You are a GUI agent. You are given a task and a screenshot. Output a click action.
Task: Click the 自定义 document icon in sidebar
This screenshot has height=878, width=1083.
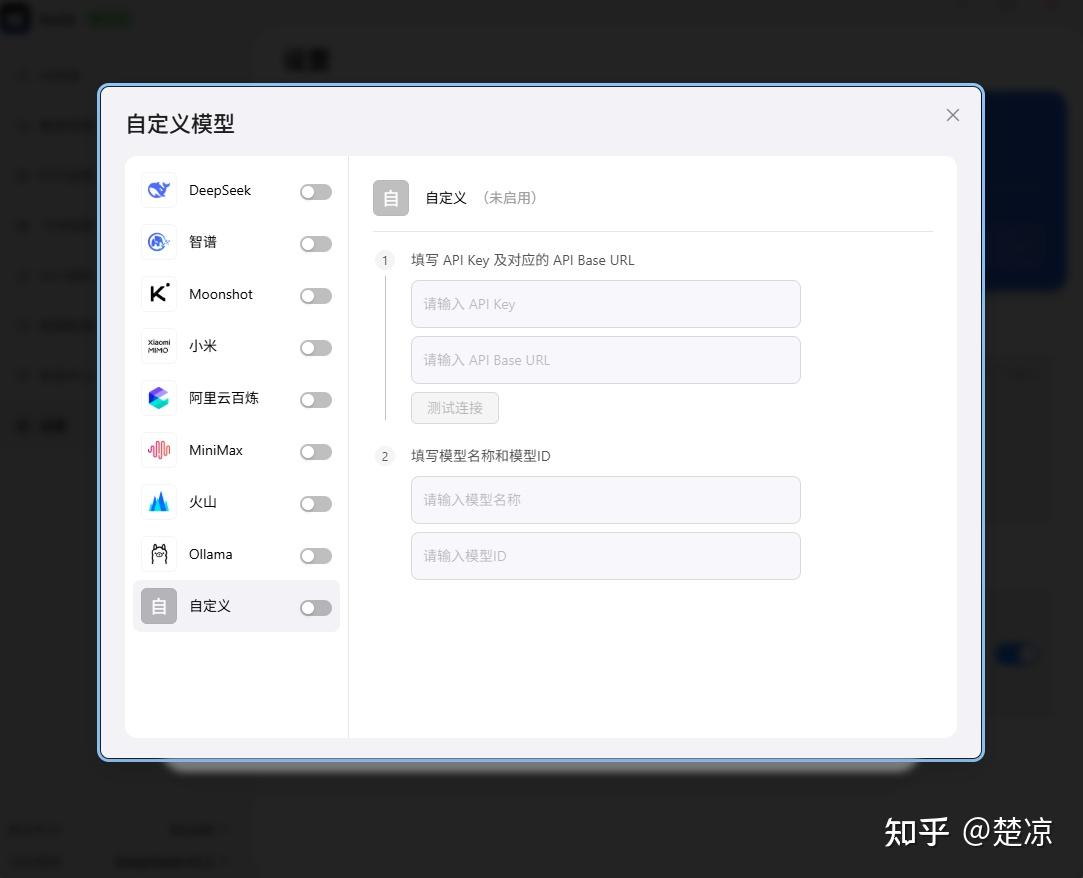[159, 606]
